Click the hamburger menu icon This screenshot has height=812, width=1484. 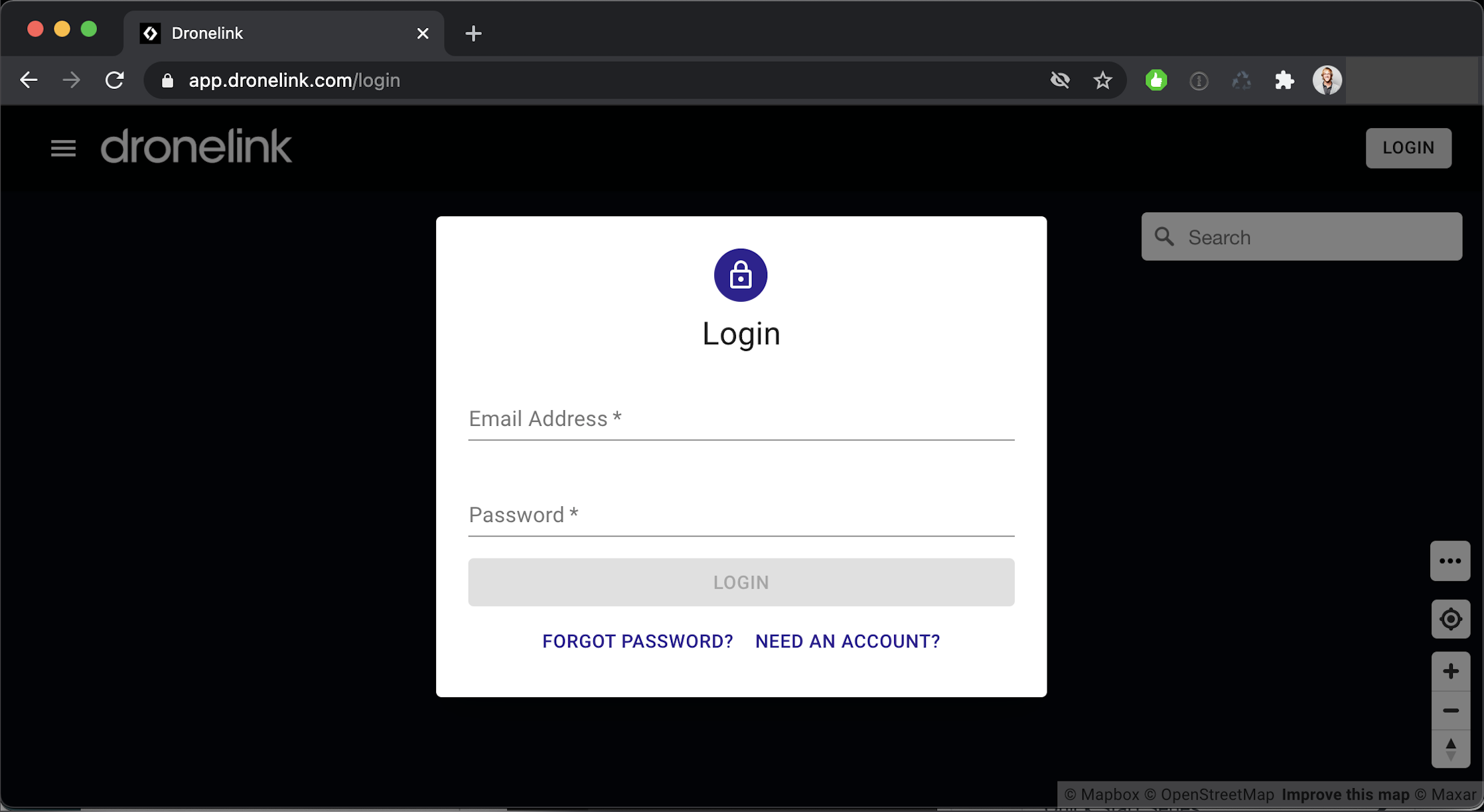[64, 148]
